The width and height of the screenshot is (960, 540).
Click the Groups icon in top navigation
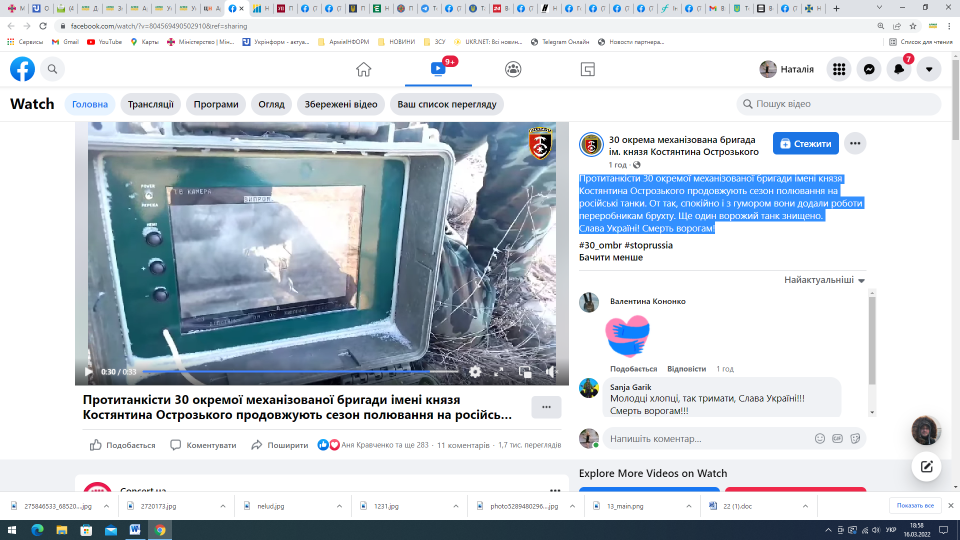tap(513, 69)
